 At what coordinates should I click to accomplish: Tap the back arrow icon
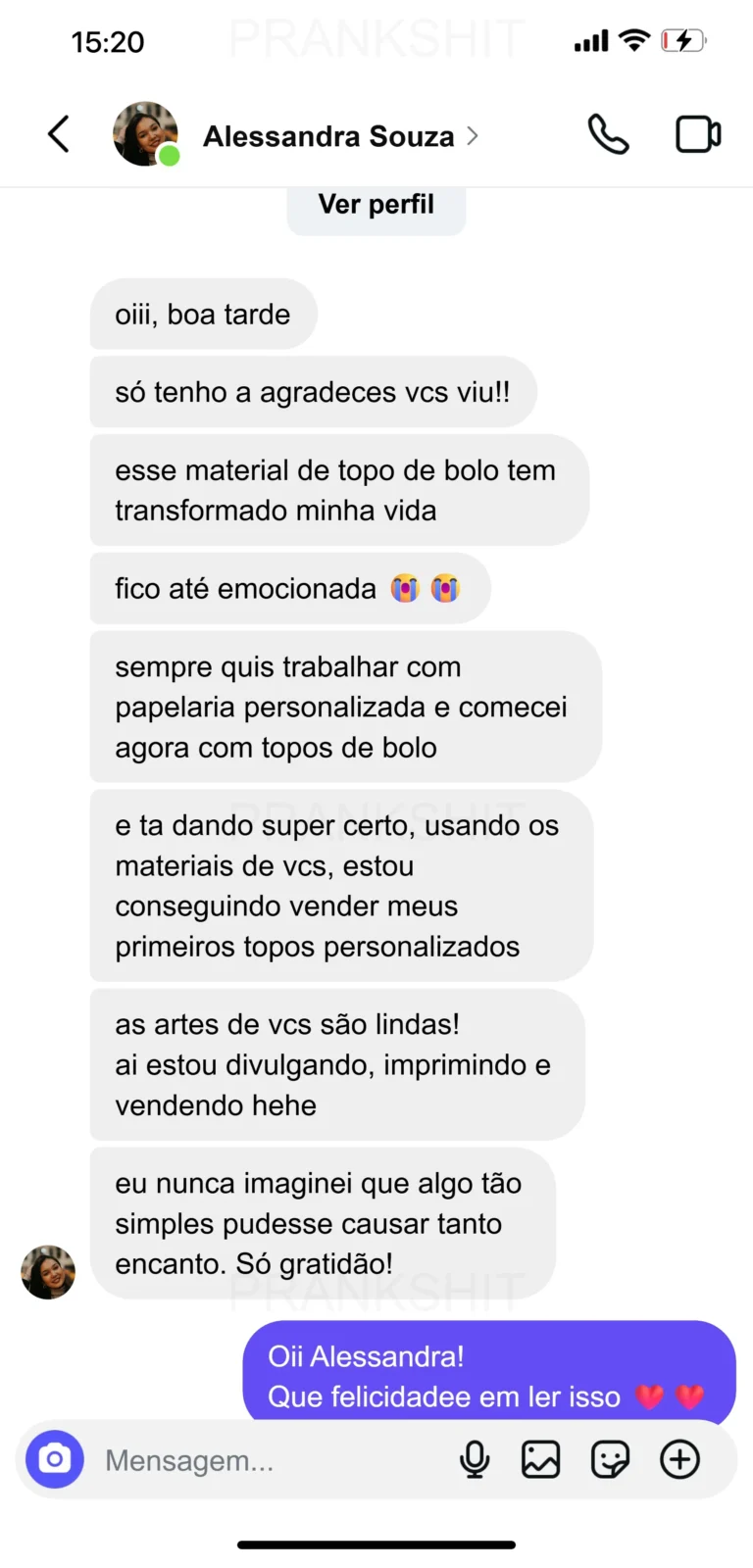59,134
